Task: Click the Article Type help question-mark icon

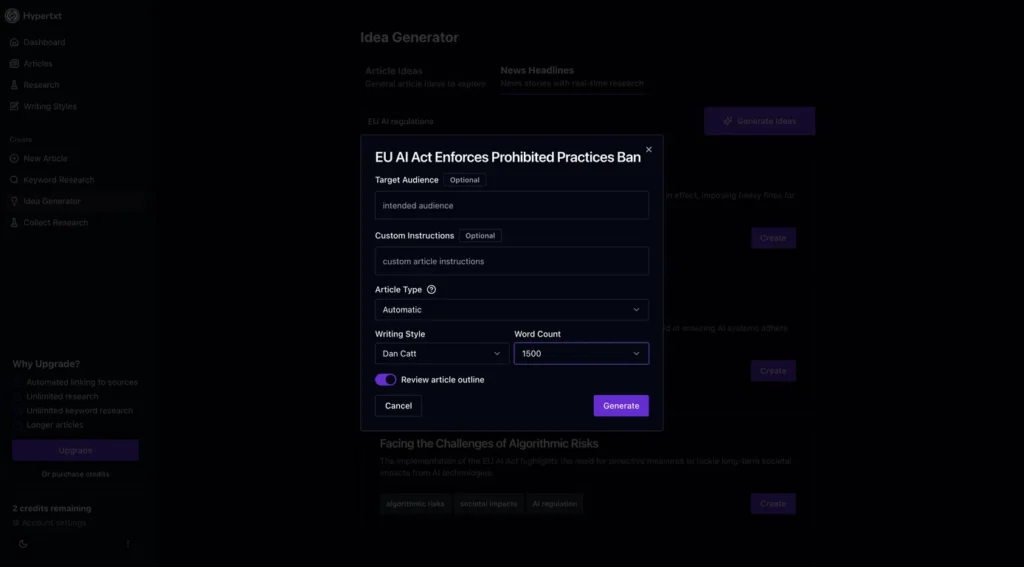Action: point(431,289)
